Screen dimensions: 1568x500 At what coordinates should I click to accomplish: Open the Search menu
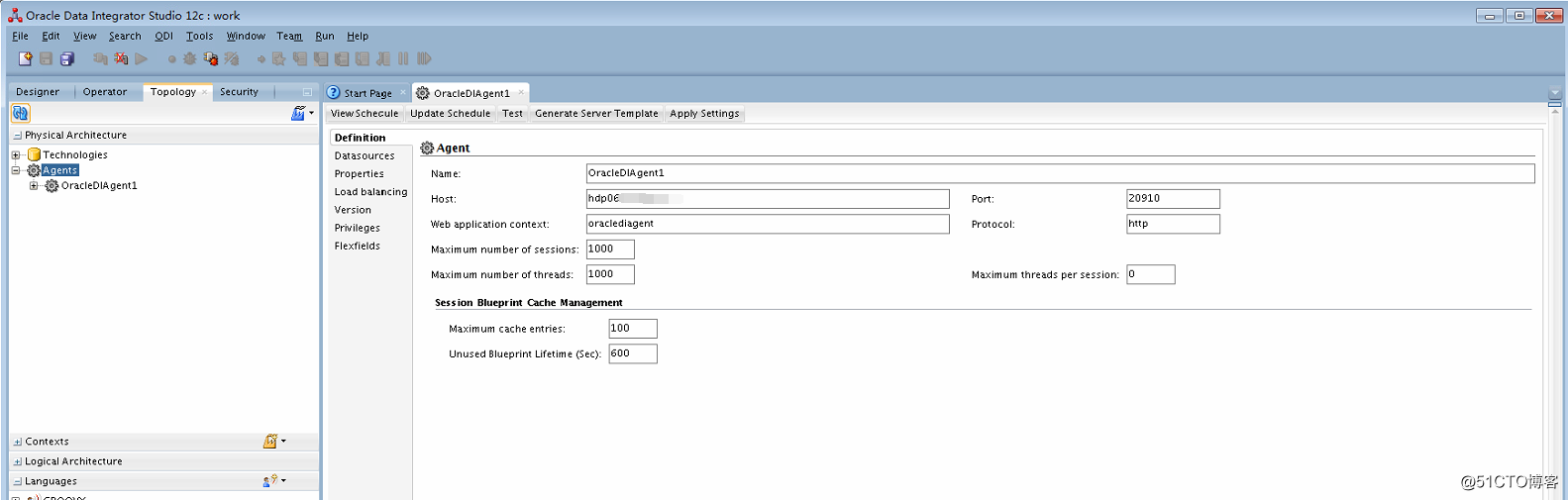pos(125,36)
